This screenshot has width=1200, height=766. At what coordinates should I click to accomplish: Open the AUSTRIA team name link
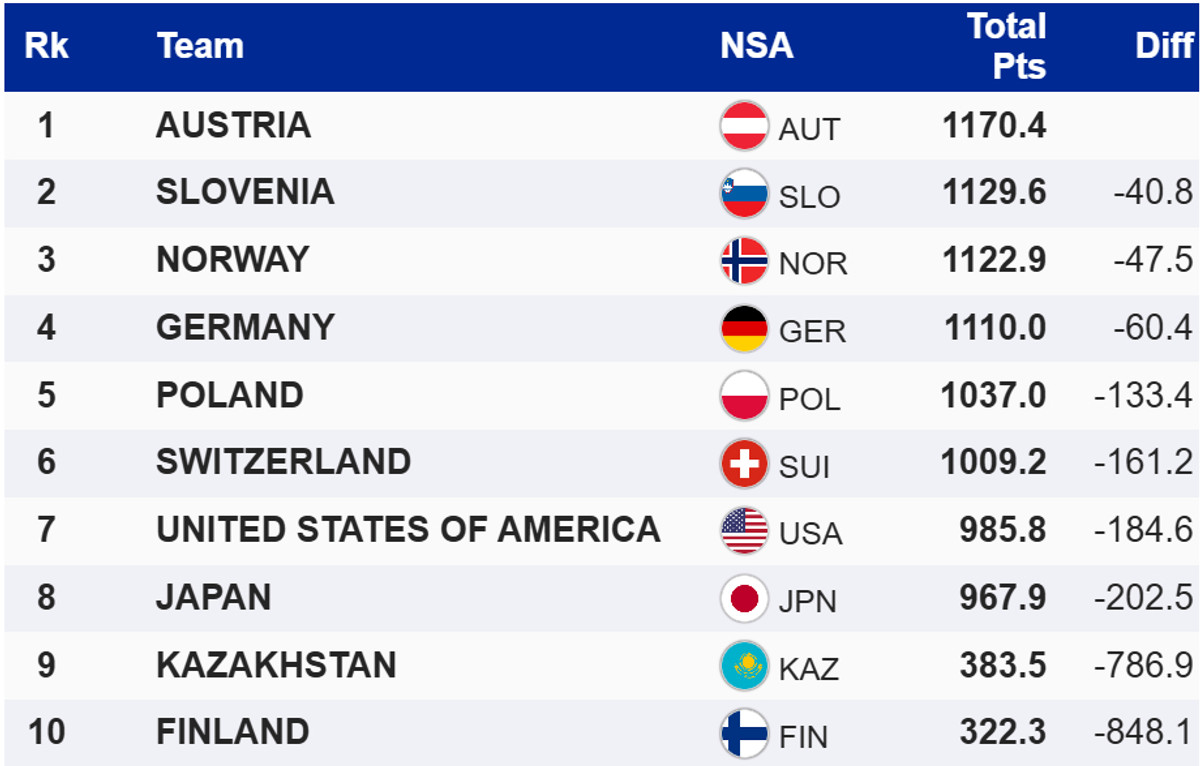point(233,126)
